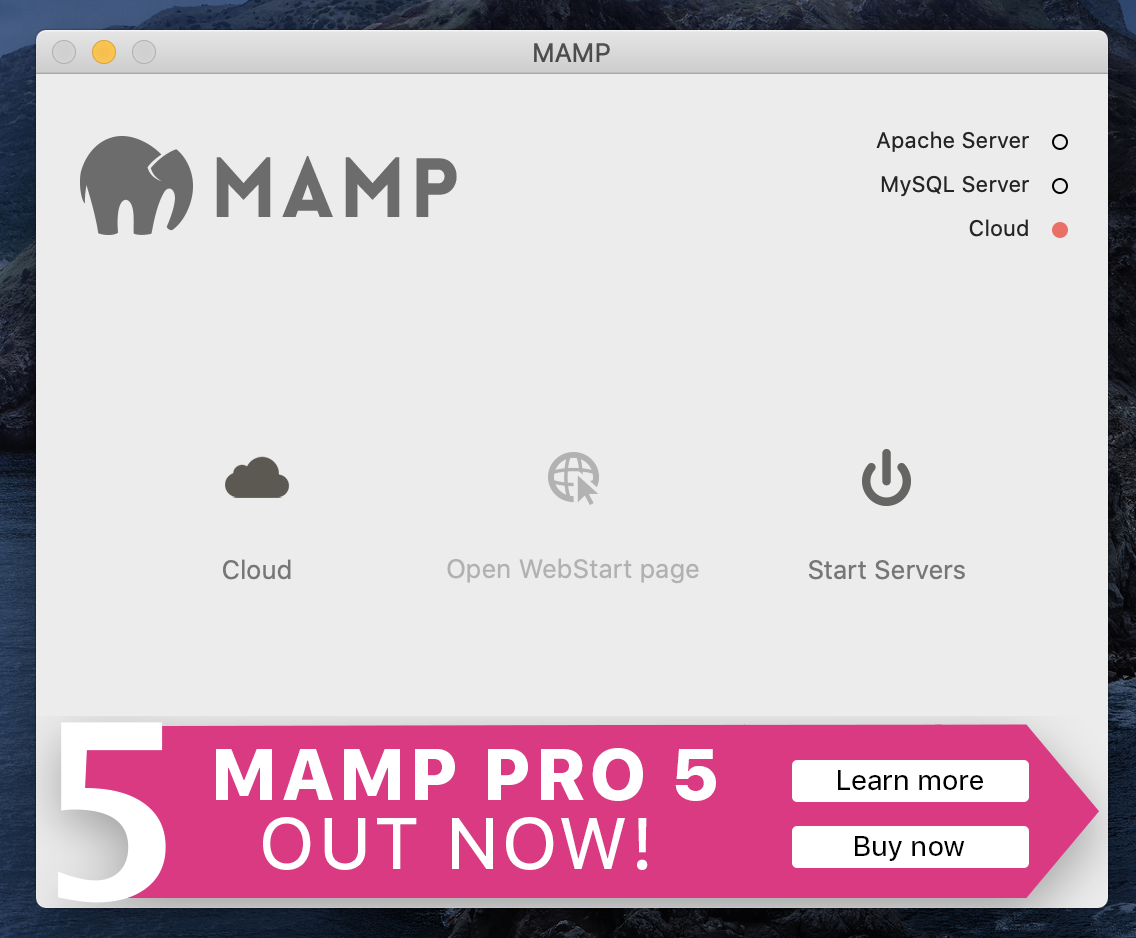Click the Apache Server text label
The image size is (1136, 938).
[x=952, y=141]
